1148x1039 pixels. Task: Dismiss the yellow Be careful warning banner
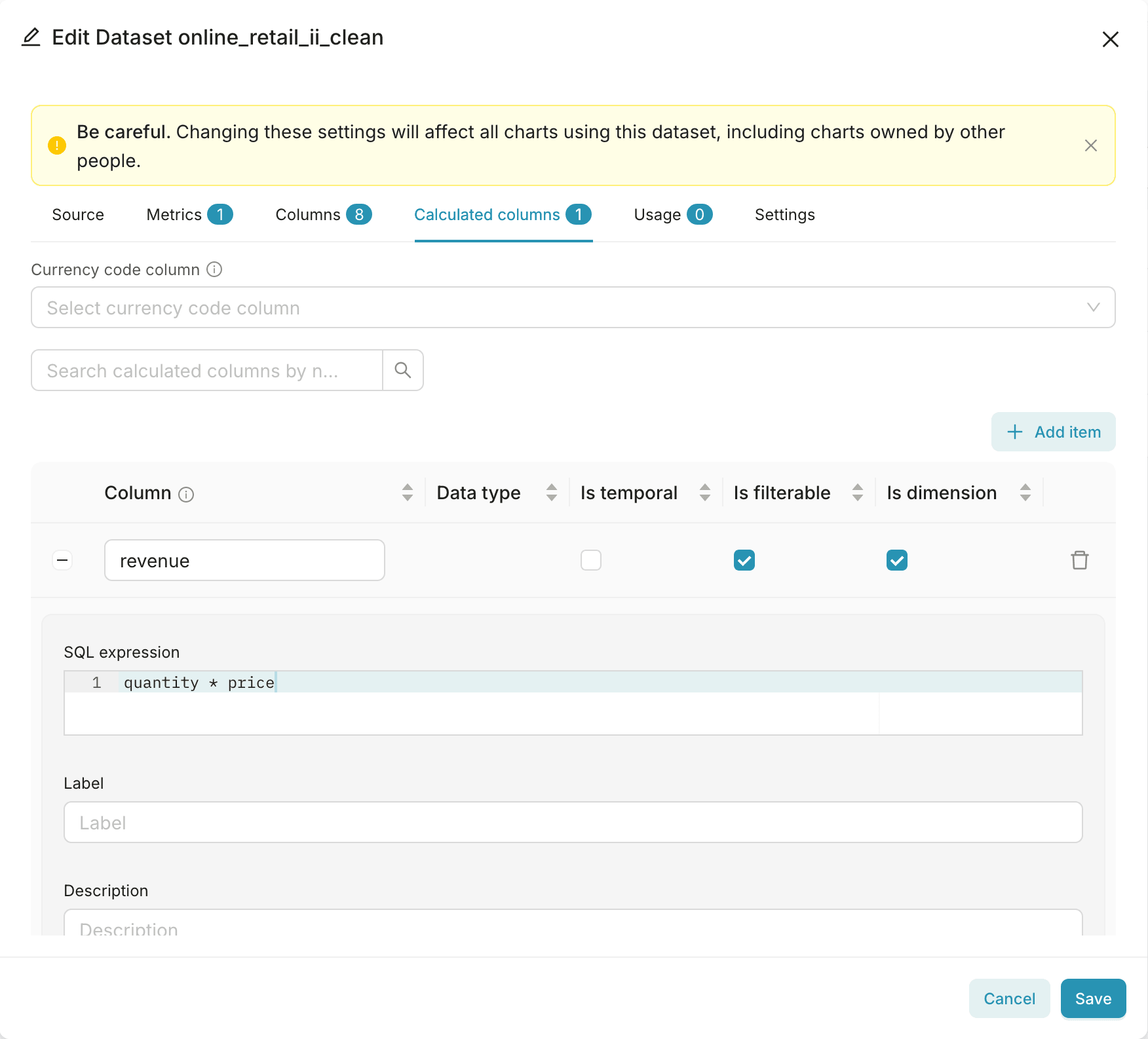1090,145
